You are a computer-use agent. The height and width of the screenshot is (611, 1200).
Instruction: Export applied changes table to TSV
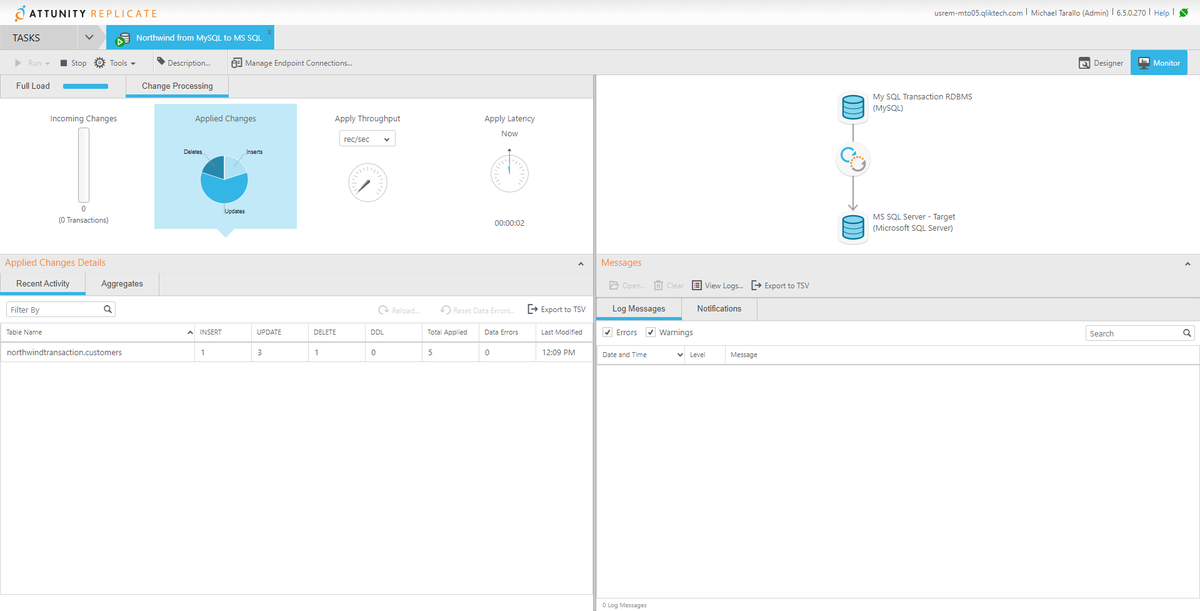(556, 310)
